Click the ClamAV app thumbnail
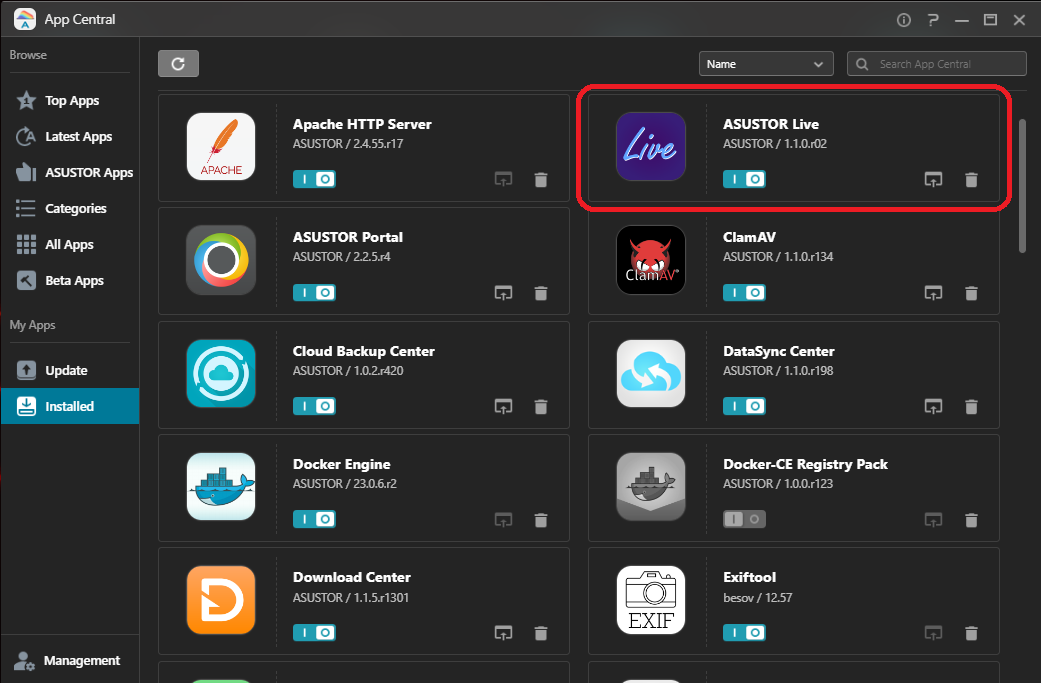The width and height of the screenshot is (1041, 683). pyautogui.click(x=651, y=260)
